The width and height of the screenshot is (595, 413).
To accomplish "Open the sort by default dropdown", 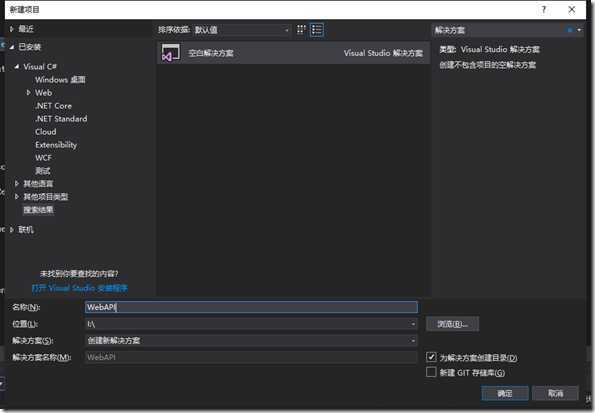I will 242,30.
